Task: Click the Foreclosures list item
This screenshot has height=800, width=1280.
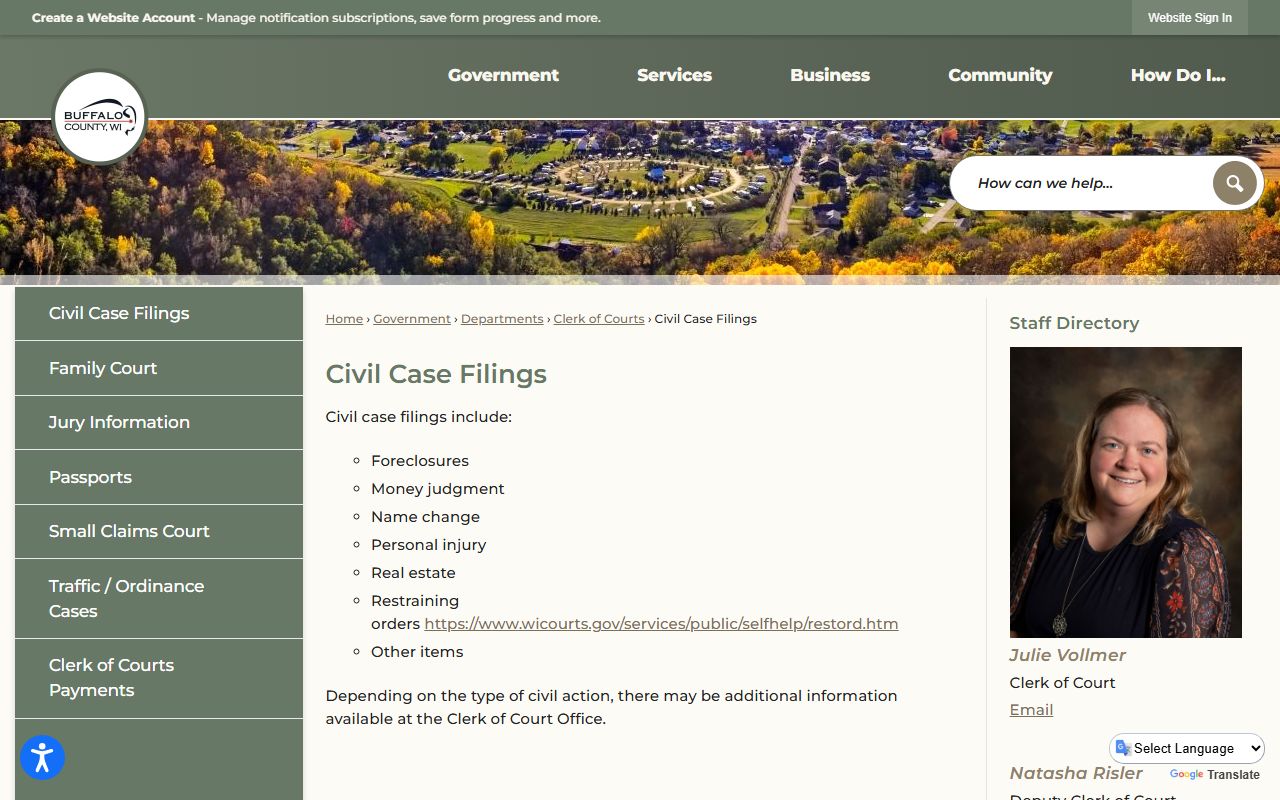Action: (x=420, y=461)
